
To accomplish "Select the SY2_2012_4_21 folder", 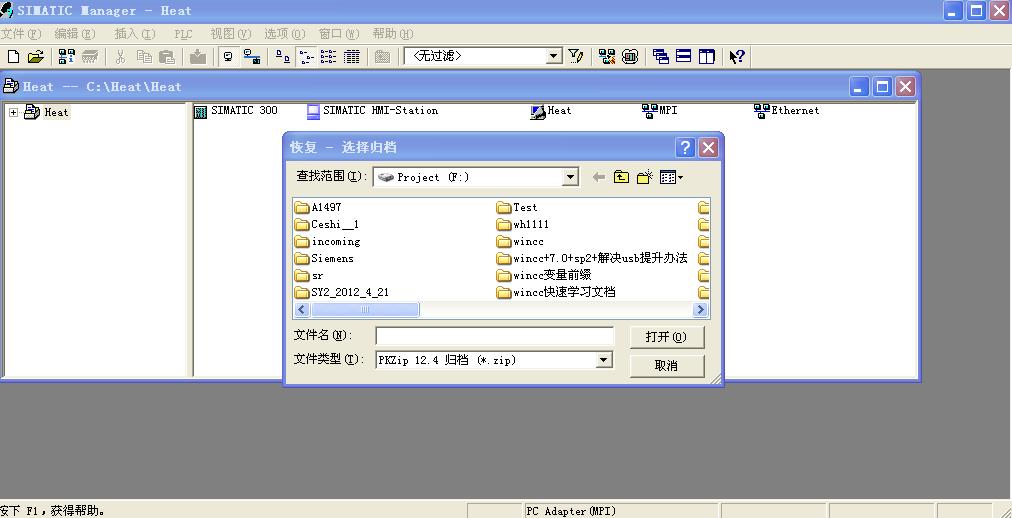I will (342, 292).
